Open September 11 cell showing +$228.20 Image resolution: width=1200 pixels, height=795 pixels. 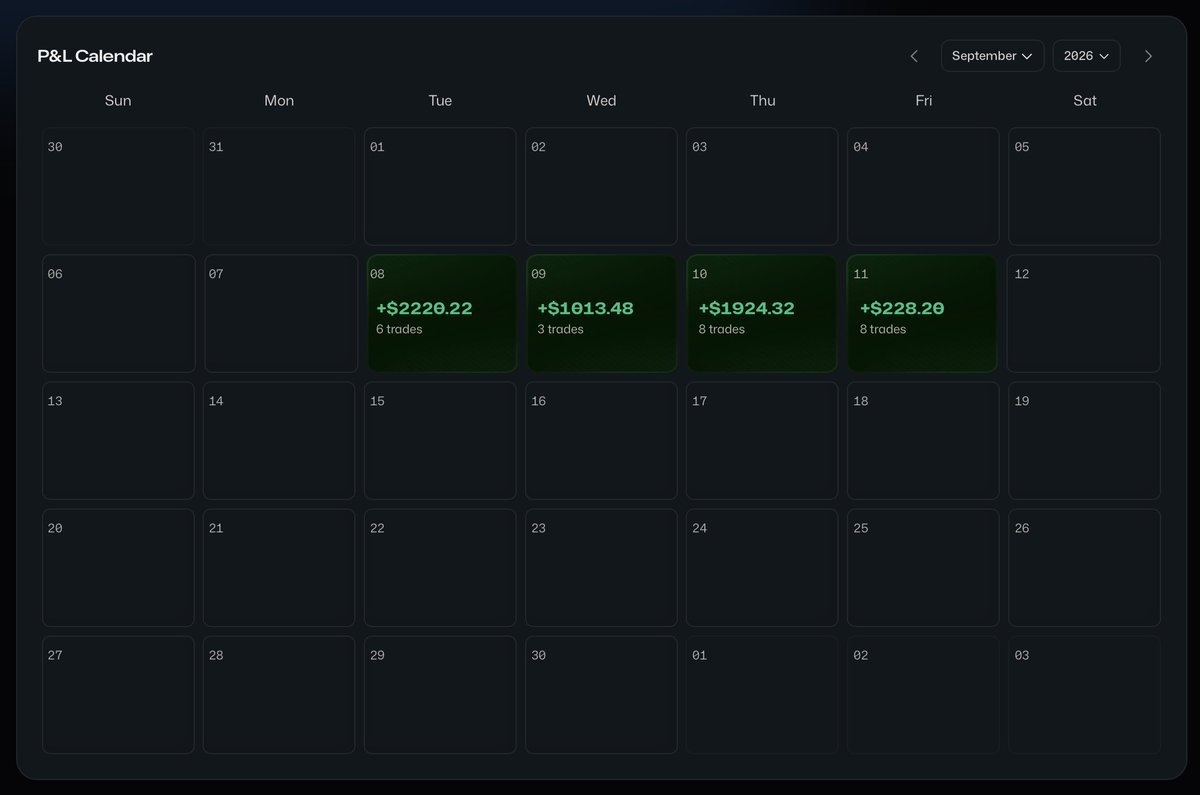[x=922, y=314]
